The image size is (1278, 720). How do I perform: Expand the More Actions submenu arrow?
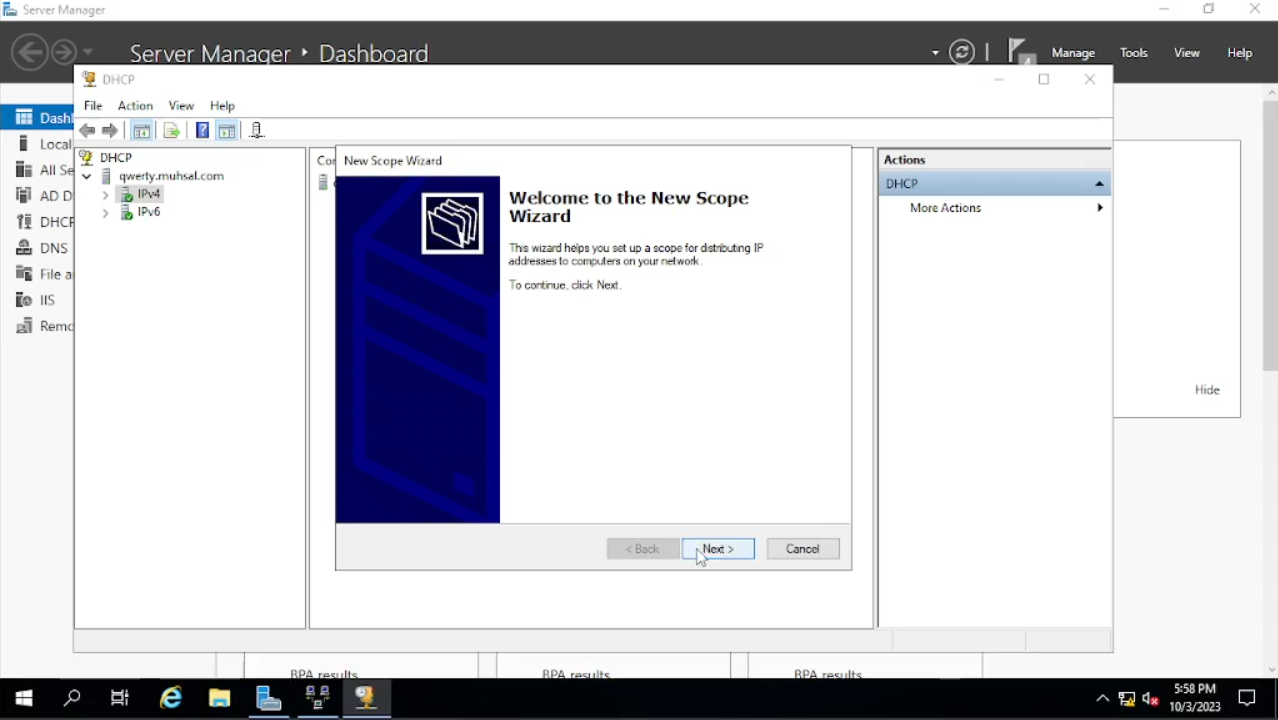click(x=1100, y=208)
